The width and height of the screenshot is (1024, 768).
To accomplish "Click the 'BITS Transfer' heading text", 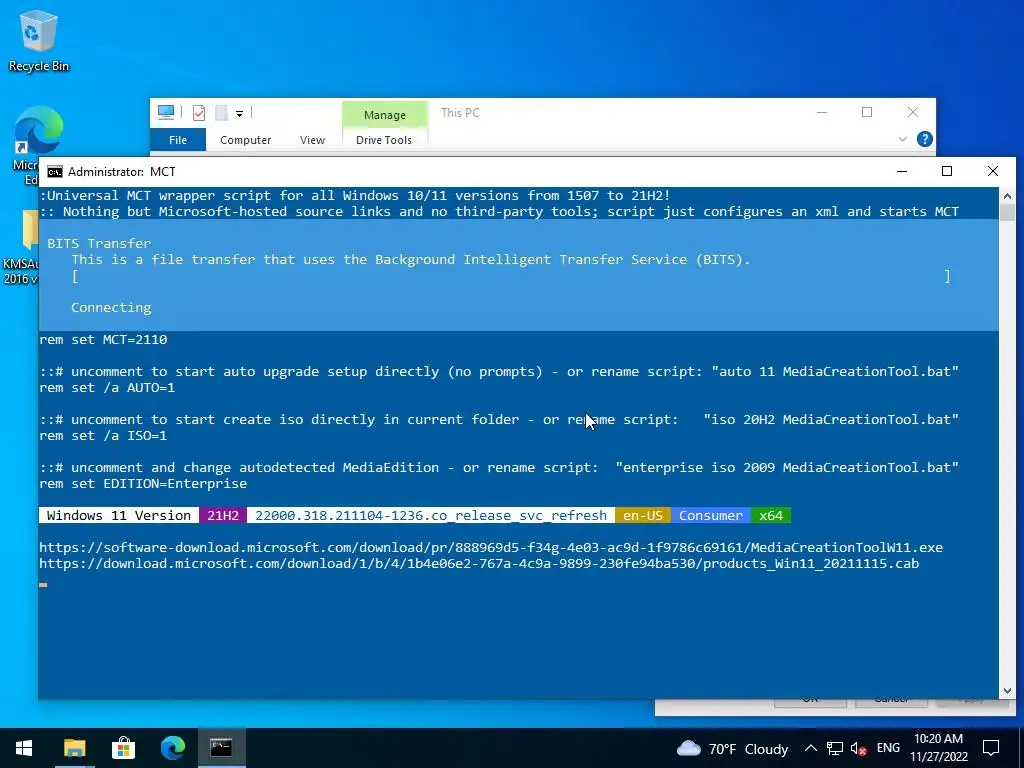I will pos(99,244).
